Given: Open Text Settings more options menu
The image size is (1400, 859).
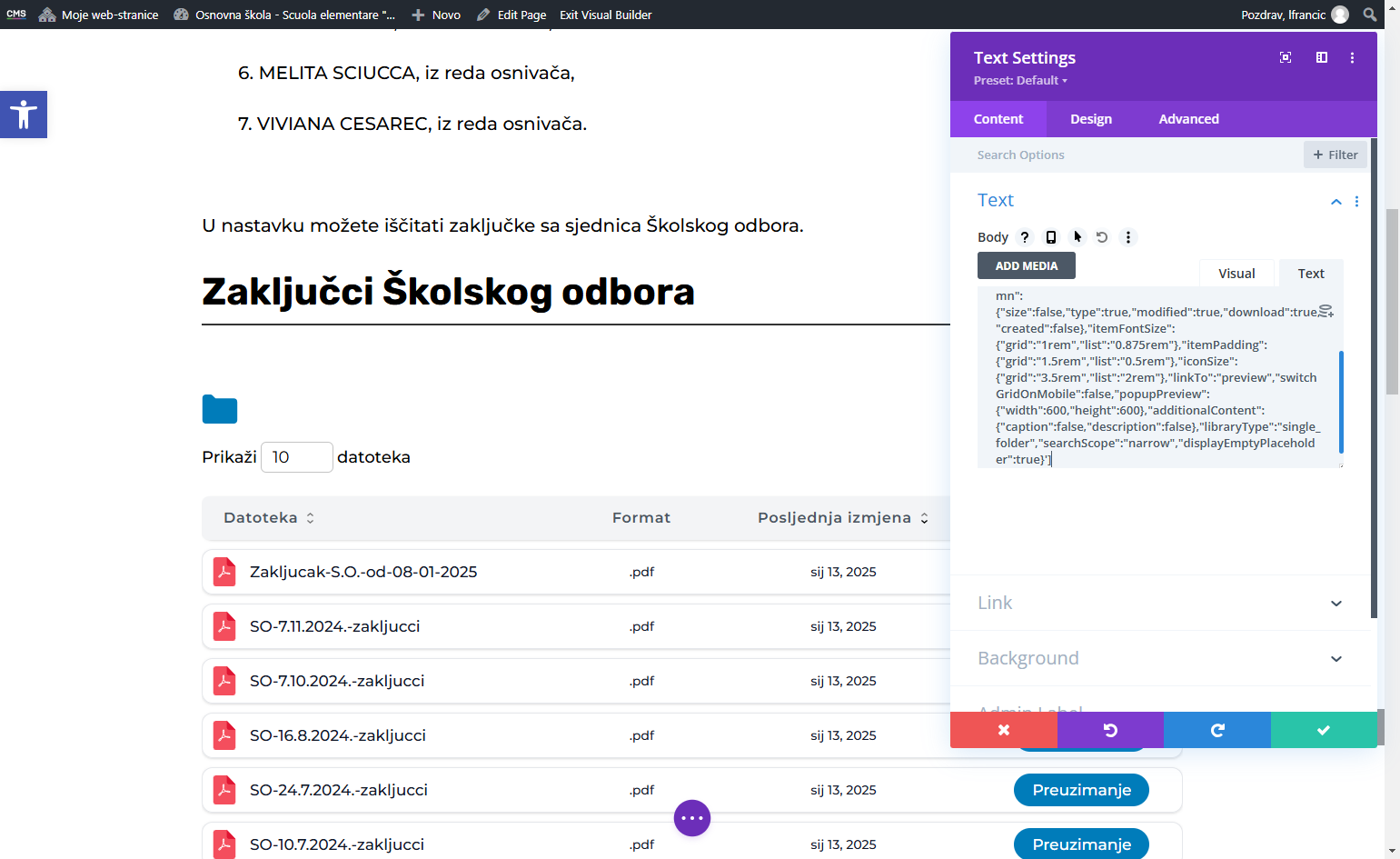Looking at the screenshot, I should pos(1352,57).
